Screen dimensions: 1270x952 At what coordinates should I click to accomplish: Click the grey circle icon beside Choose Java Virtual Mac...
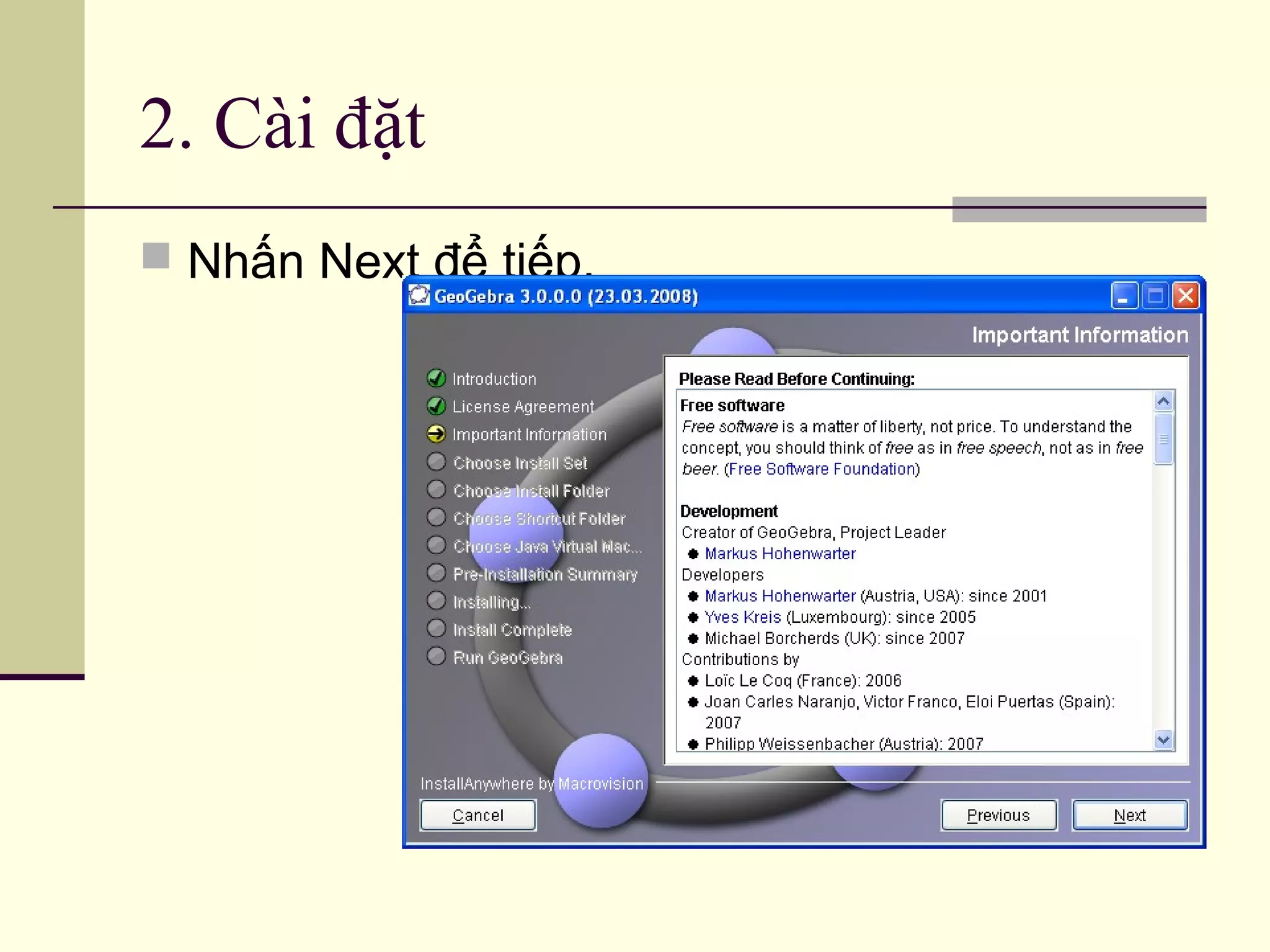436,545
